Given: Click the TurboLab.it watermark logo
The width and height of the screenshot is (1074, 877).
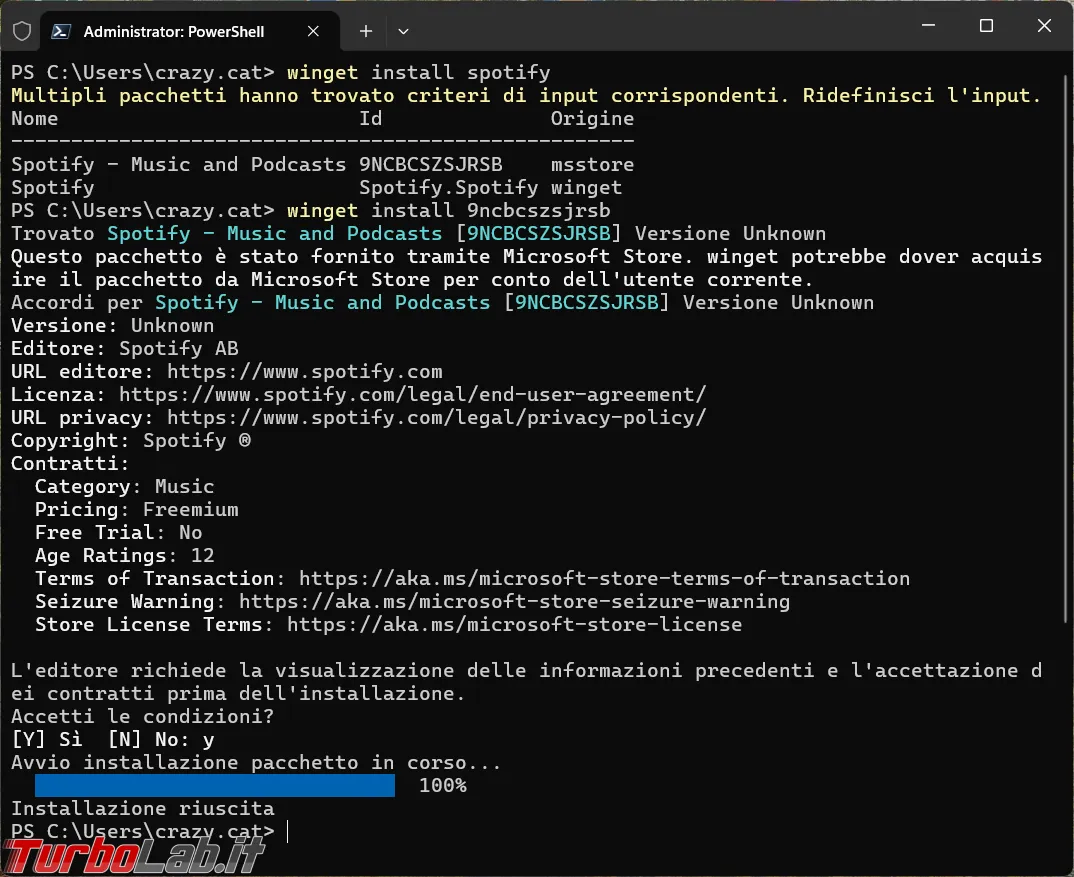Looking at the screenshot, I should [134, 856].
